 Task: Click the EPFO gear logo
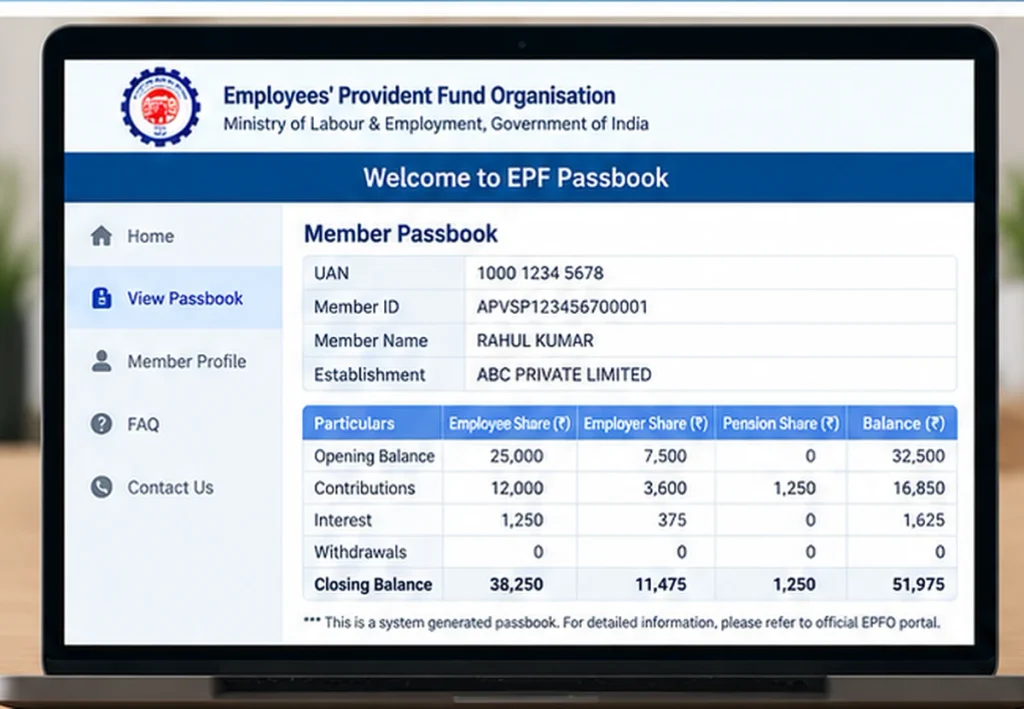pos(161,106)
